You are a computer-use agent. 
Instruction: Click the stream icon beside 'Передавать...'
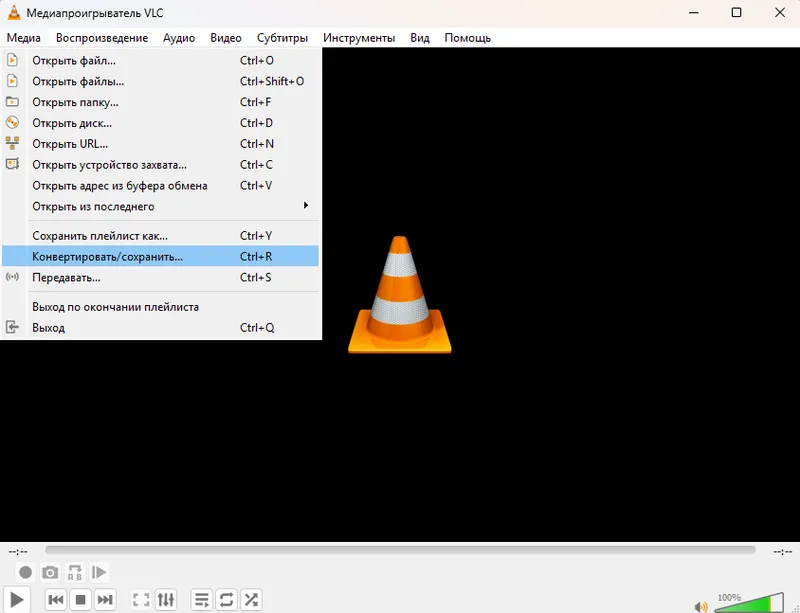(x=12, y=277)
